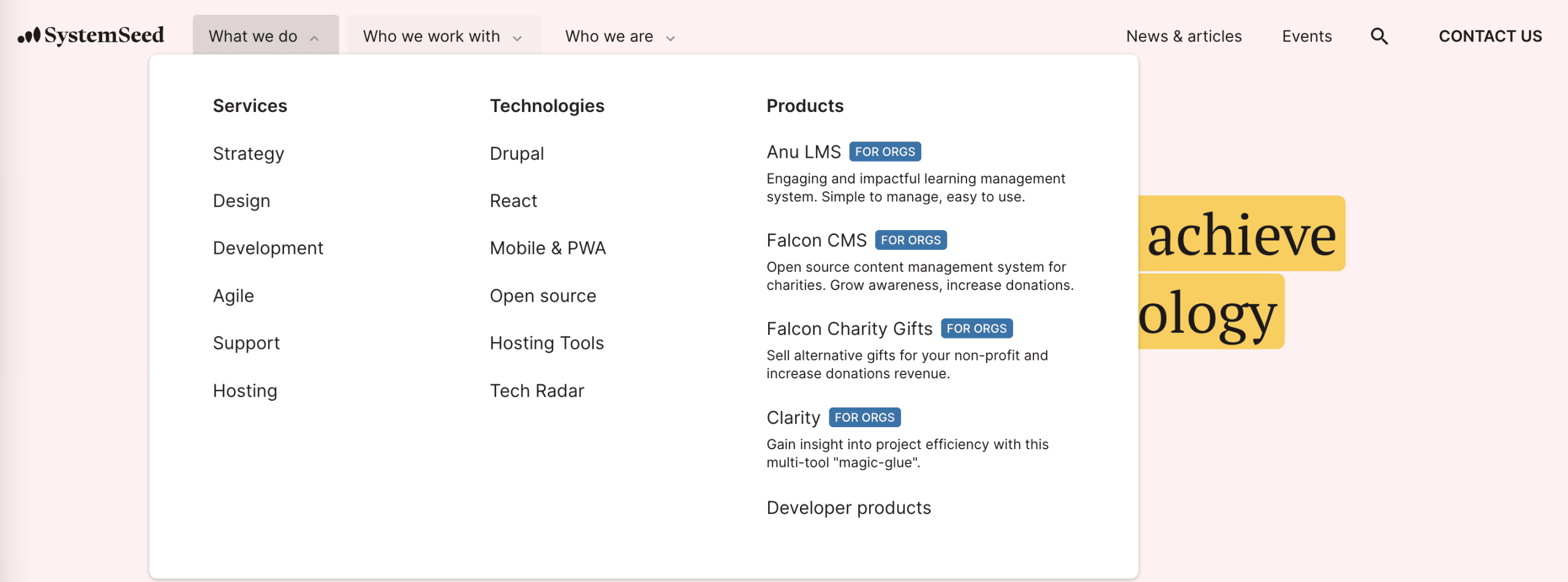Open Drupal under Technologies
The width and height of the screenshot is (1568, 582).
pos(516,153)
